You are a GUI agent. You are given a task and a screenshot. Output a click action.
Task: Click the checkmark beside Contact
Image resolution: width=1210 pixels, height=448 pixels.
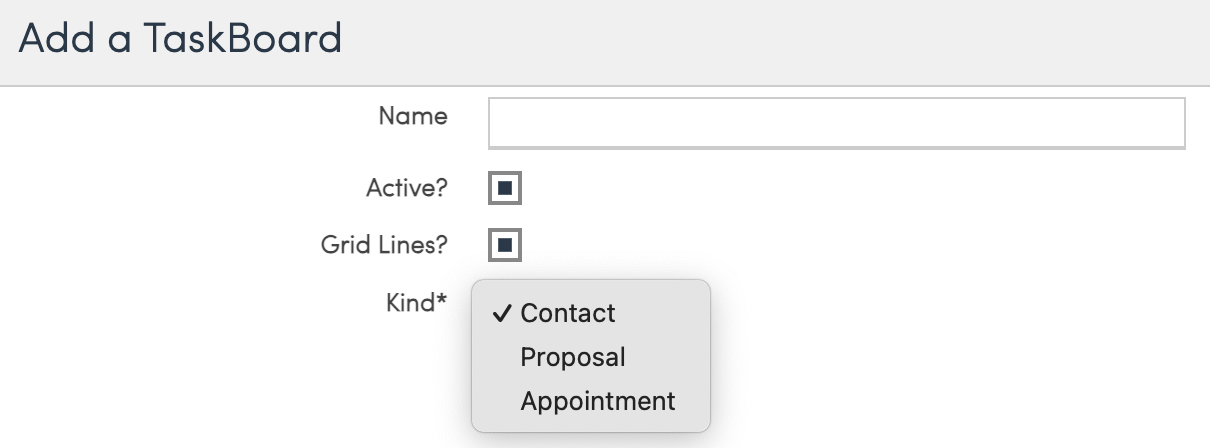click(x=502, y=313)
